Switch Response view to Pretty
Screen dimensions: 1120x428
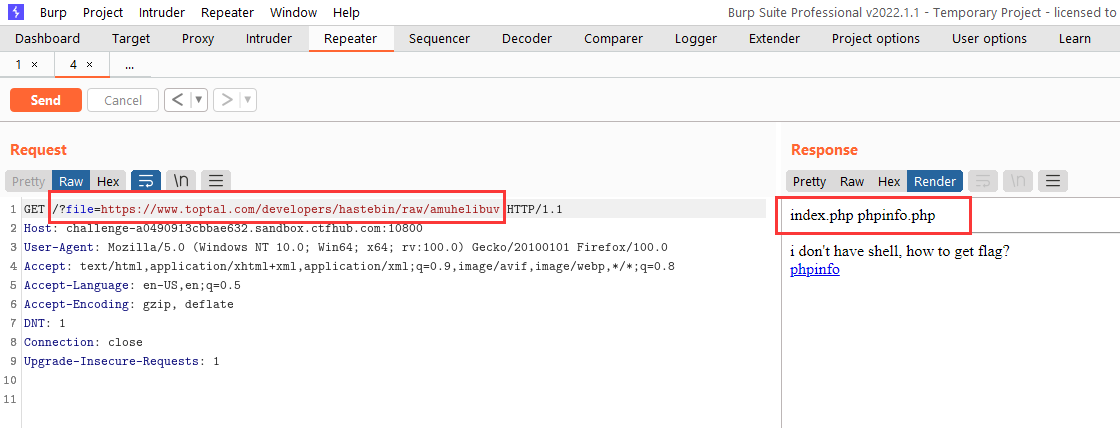[x=809, y=181]
